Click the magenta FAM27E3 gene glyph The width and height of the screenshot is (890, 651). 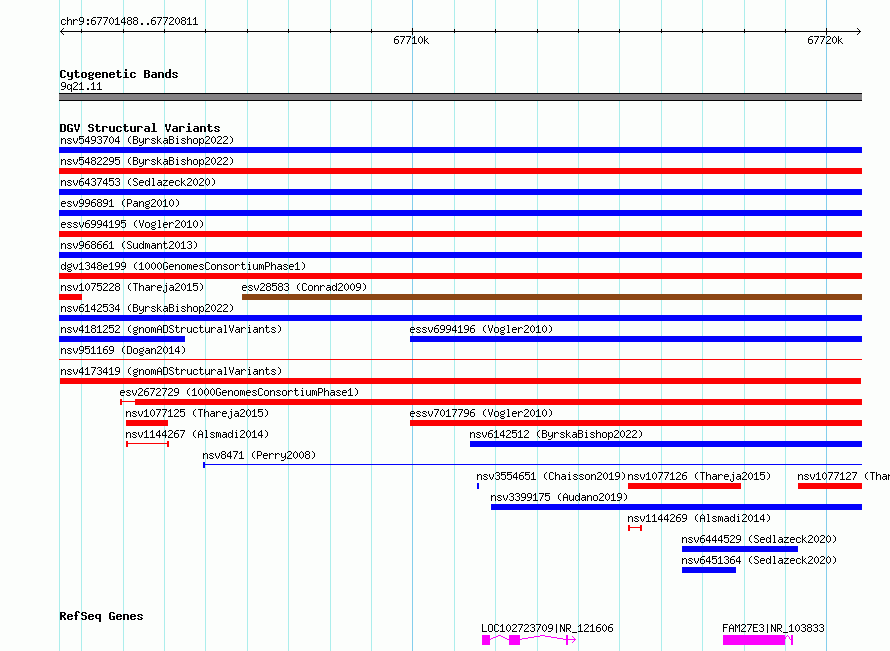(758, 640)
